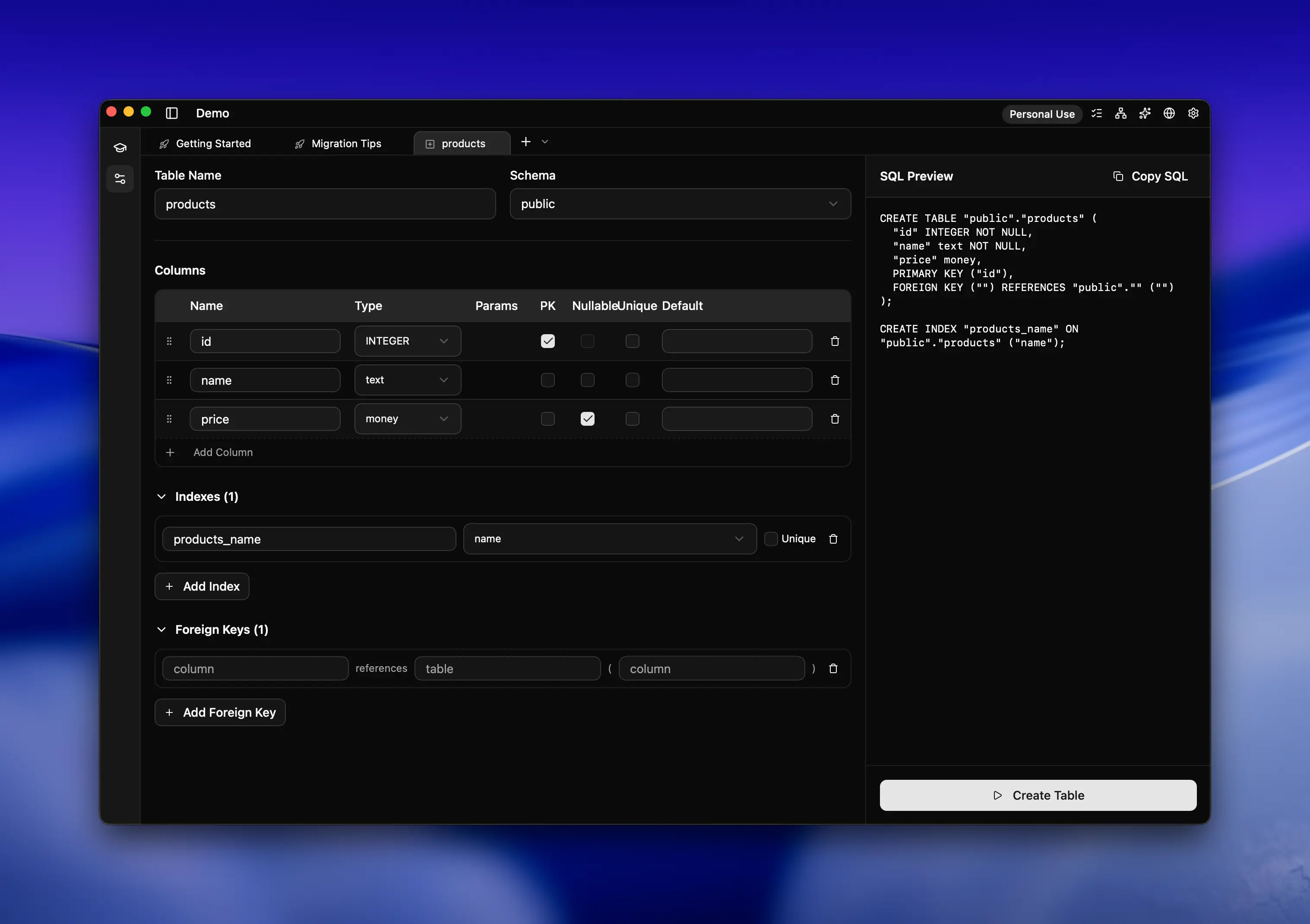Open the INTEGER type dropdown
This screenshot has width=1310, height=924.
pyautogui.click(x=408, y=341)
